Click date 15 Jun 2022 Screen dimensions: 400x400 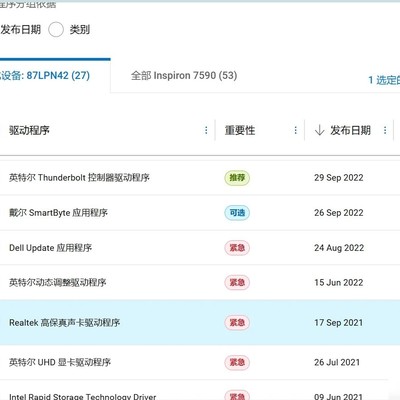(x=339, y=283)
